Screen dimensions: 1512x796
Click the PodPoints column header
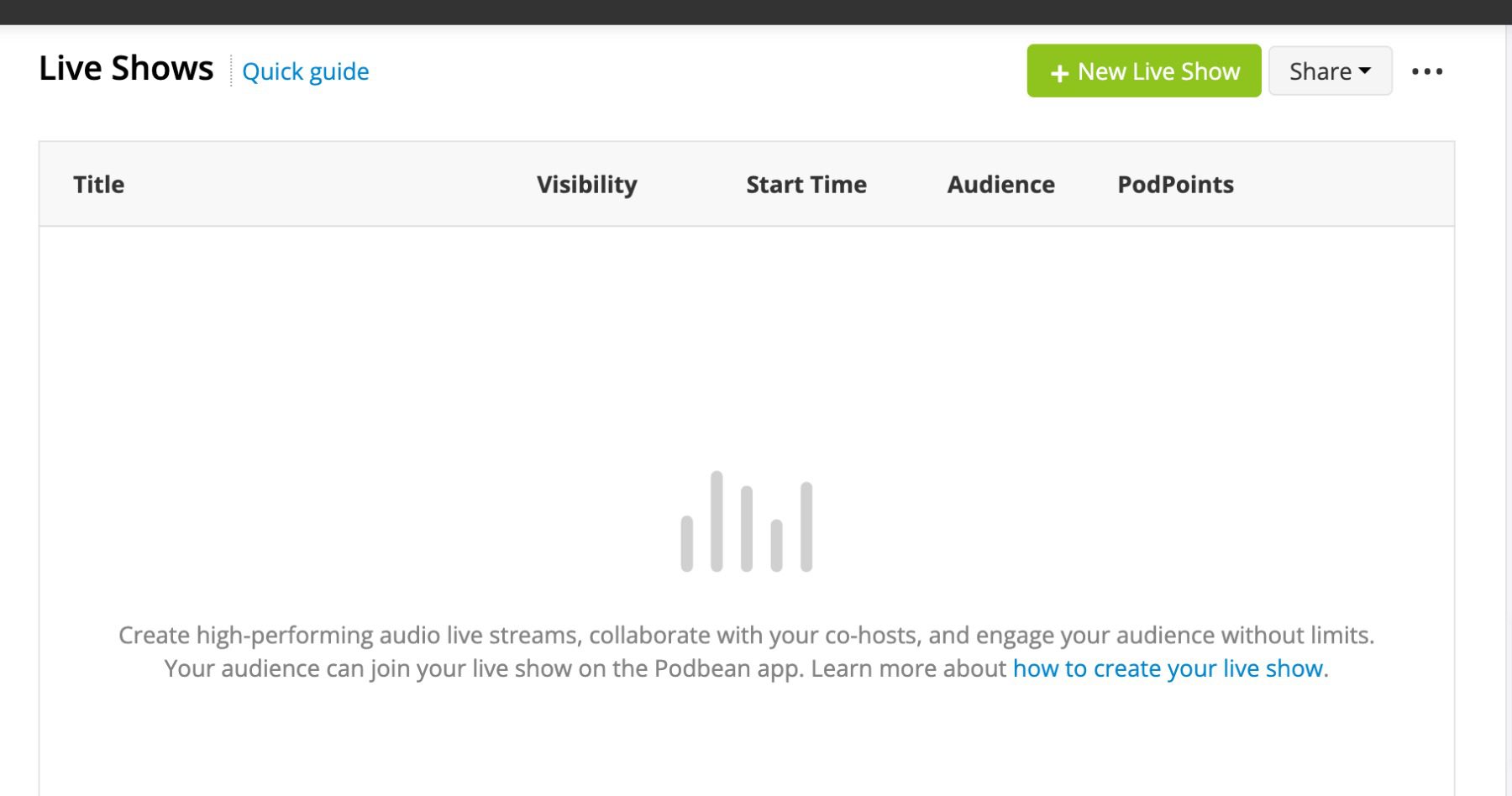(1176, 184)
